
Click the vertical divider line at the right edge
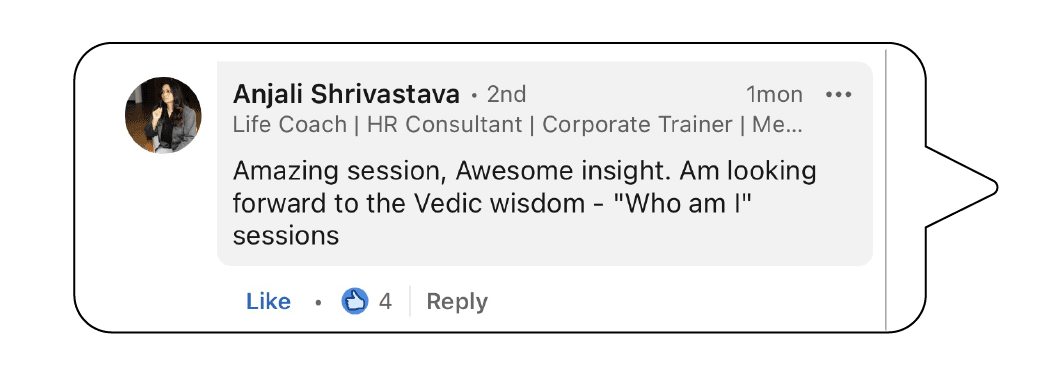point(886,189)
